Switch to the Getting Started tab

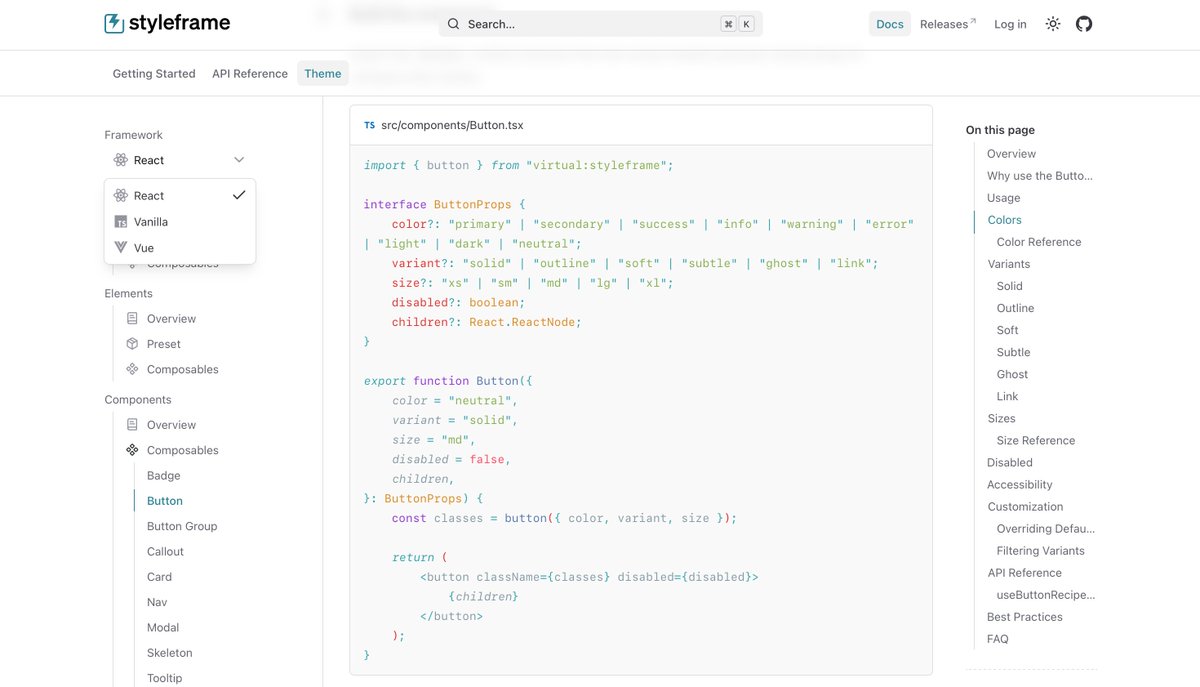tap(154, 73)
